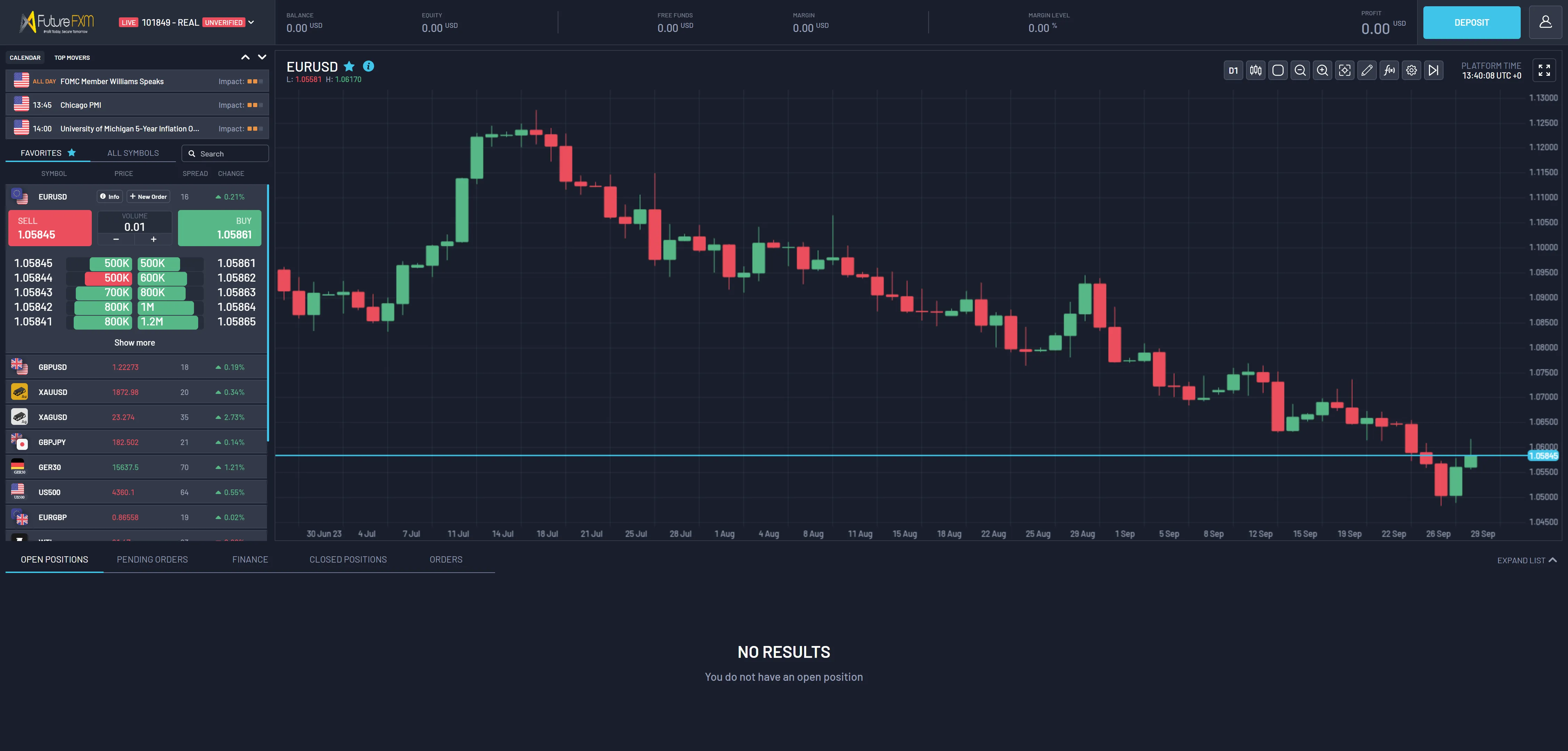
Task: Click the EURUSD Info button
Action: click(x=110, y=196)
